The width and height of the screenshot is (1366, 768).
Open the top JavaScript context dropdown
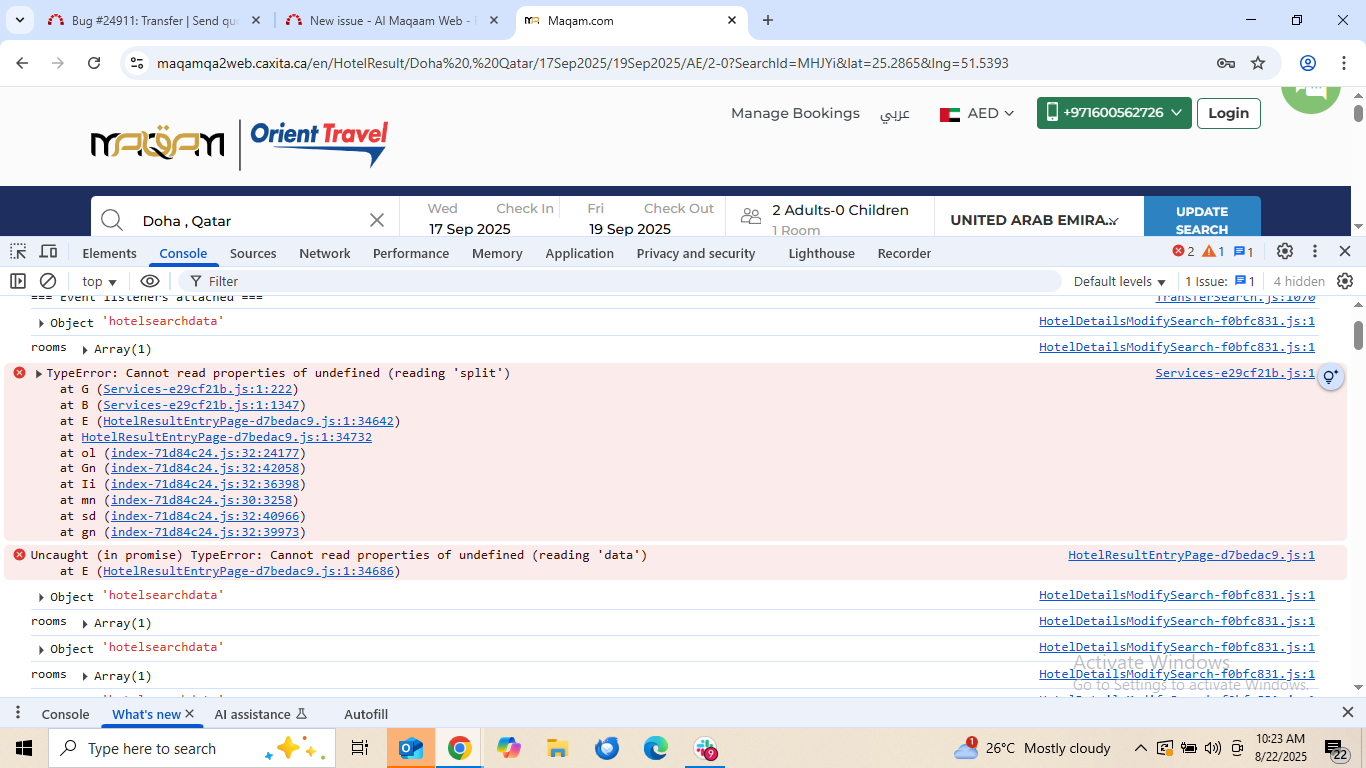coord(99,282)
